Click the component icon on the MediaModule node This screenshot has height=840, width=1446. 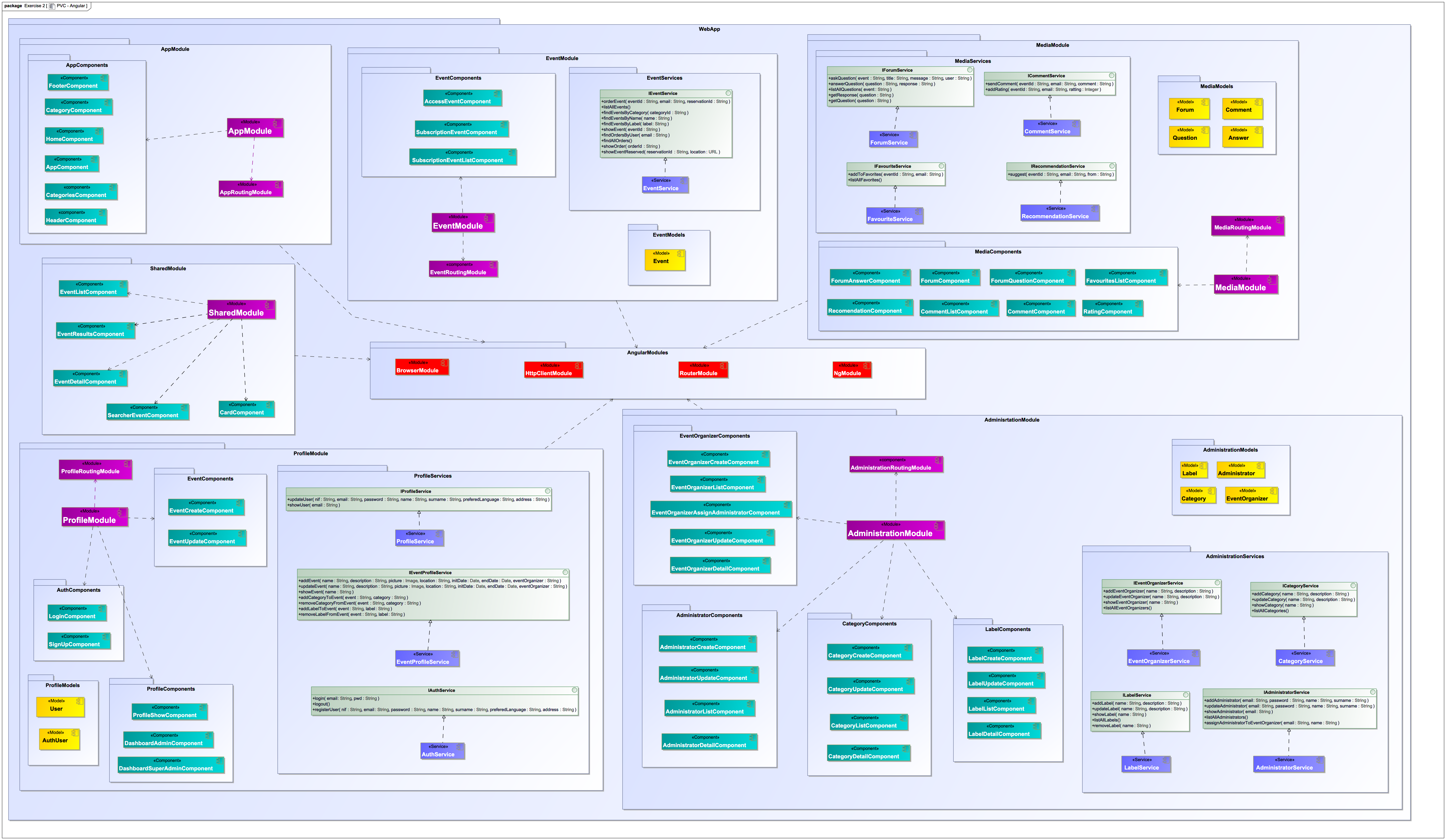tap(1271, 280)
